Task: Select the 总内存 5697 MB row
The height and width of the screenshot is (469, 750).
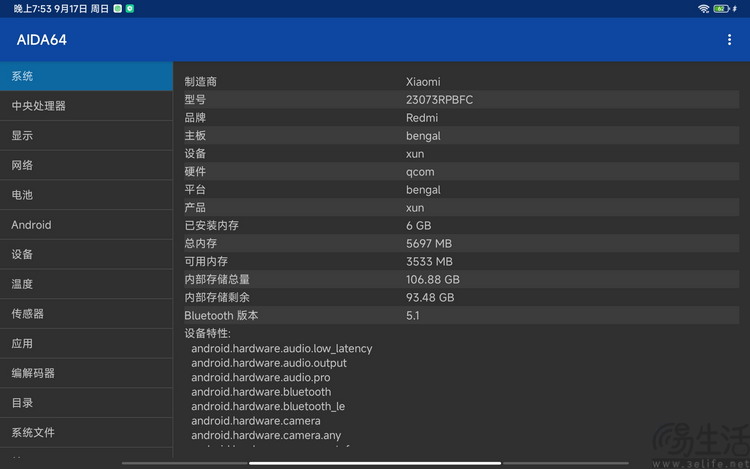Action: point(462,243)
